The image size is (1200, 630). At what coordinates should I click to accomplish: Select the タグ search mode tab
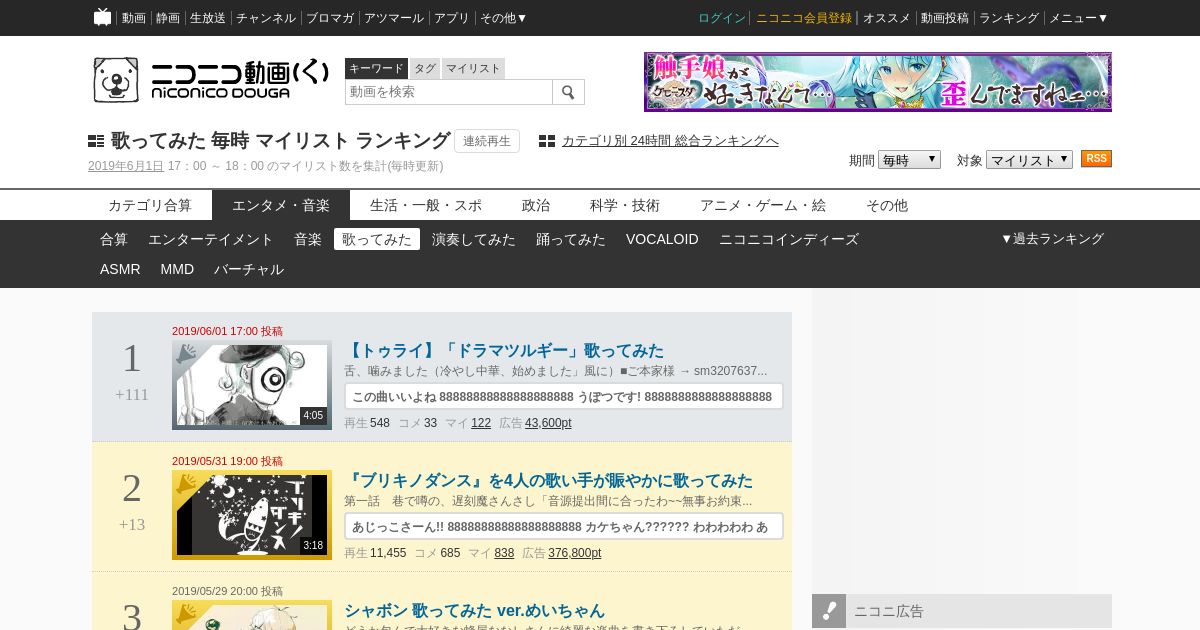tap(425, 68)
